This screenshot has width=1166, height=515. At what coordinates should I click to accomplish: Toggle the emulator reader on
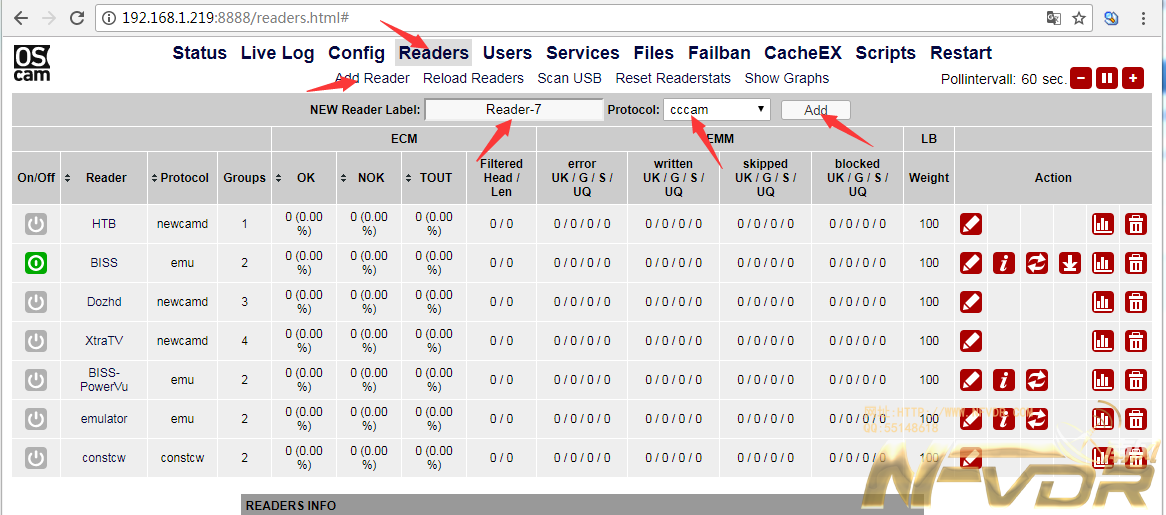[36, 419]
